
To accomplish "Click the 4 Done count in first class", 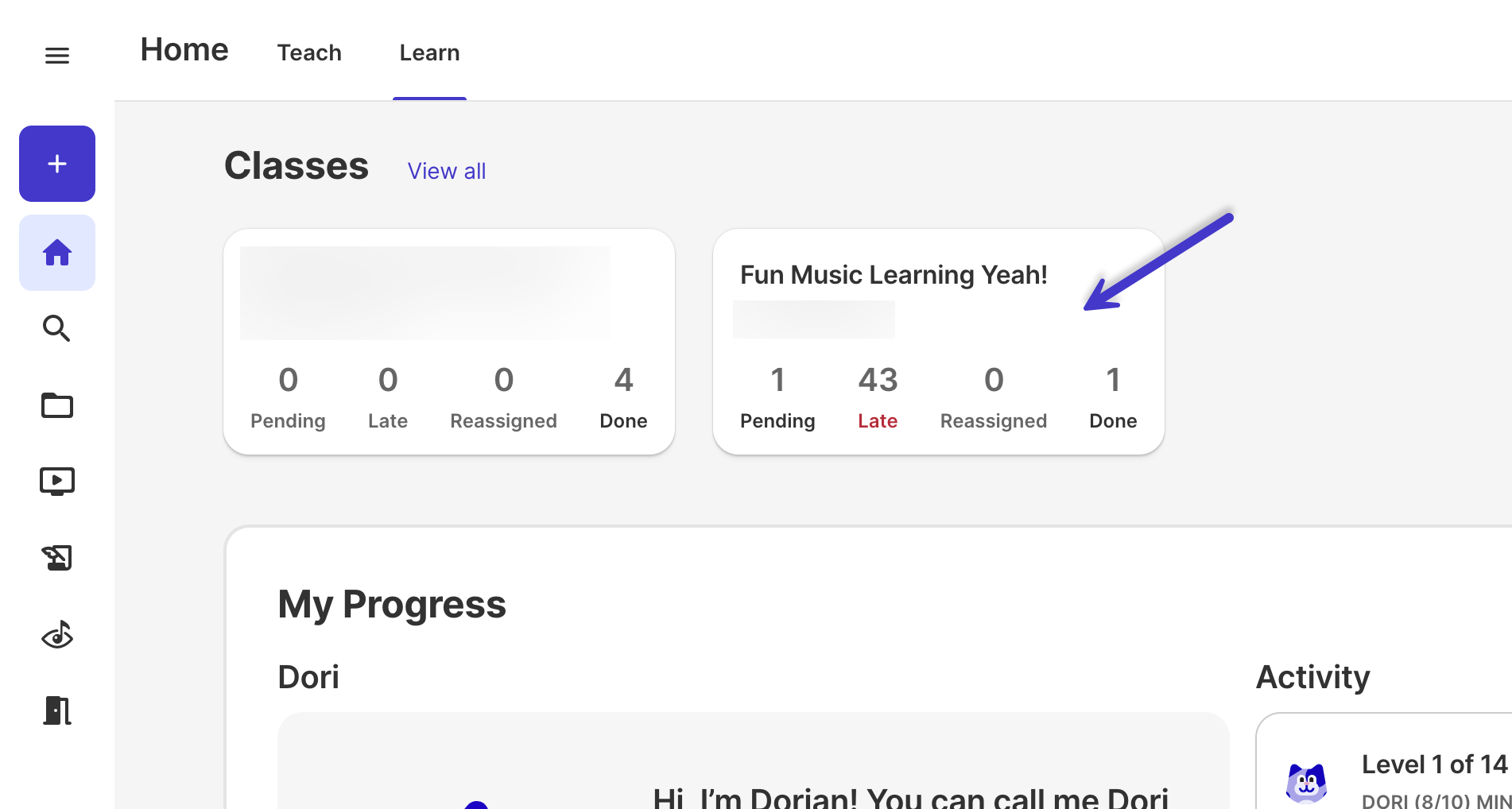I will click(623, 397).
